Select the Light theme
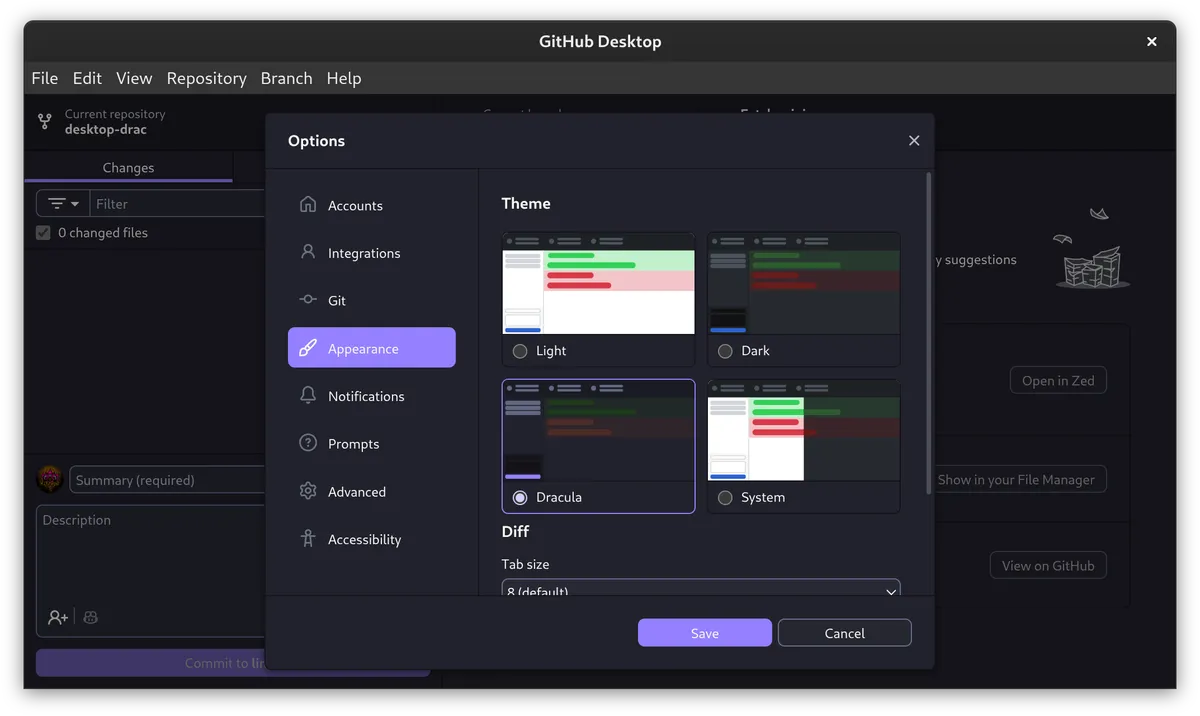Viewport: 1200px width, 716px height. (x=519, y=351)
